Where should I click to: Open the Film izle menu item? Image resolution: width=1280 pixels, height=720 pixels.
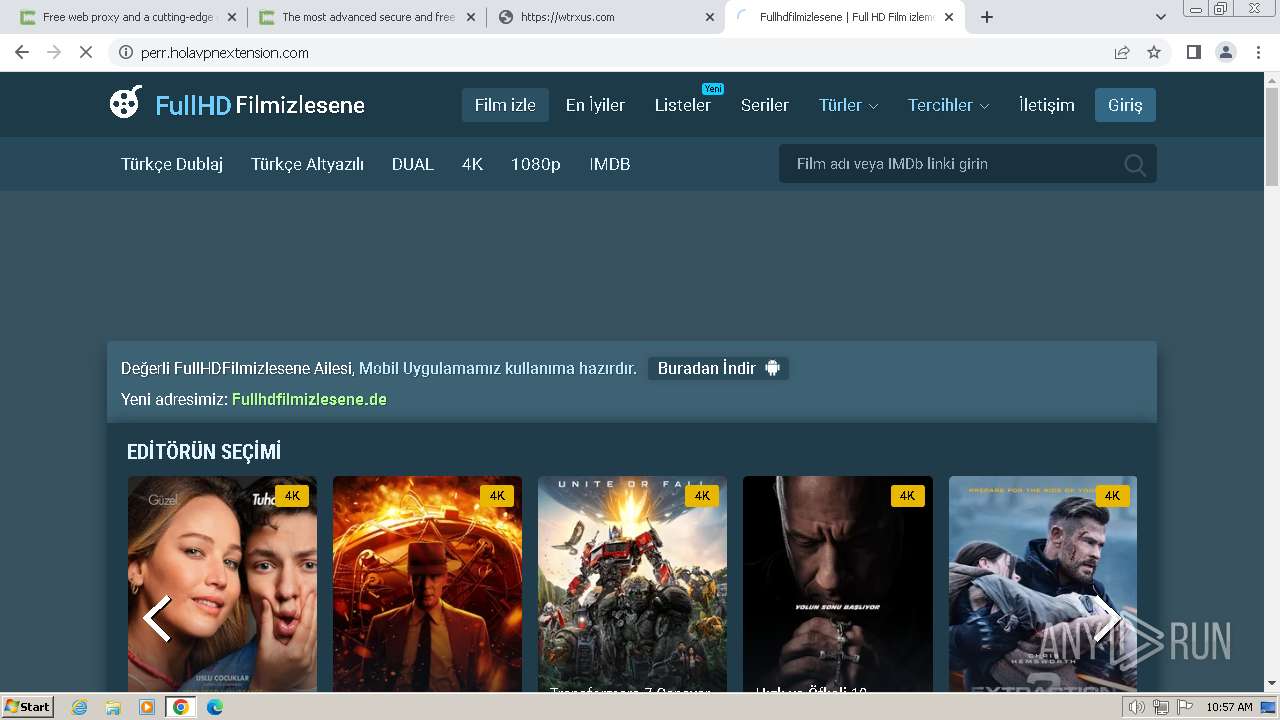coord(505,105)
